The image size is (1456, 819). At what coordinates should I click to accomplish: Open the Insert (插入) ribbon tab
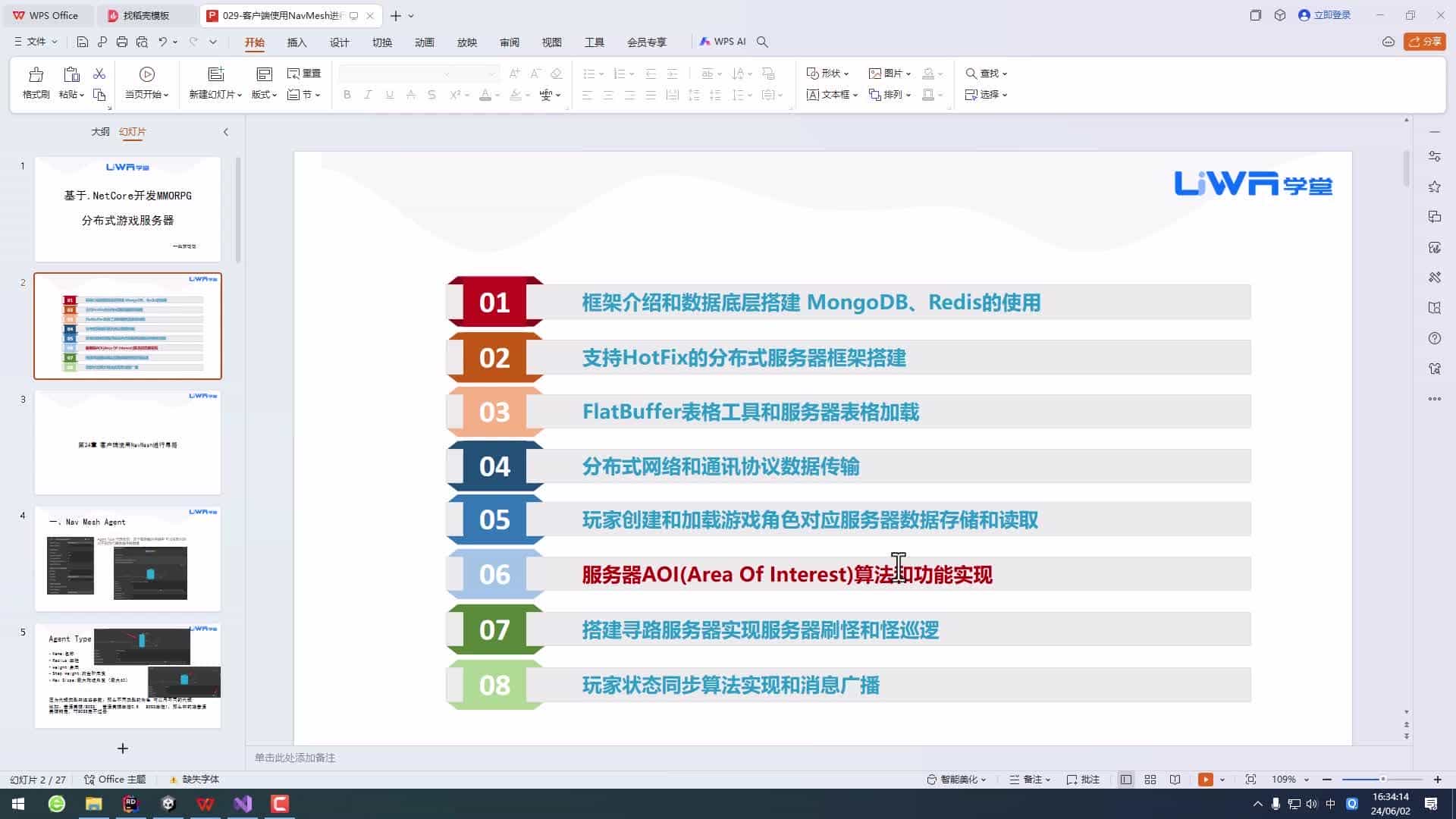[x=297, y=42]
